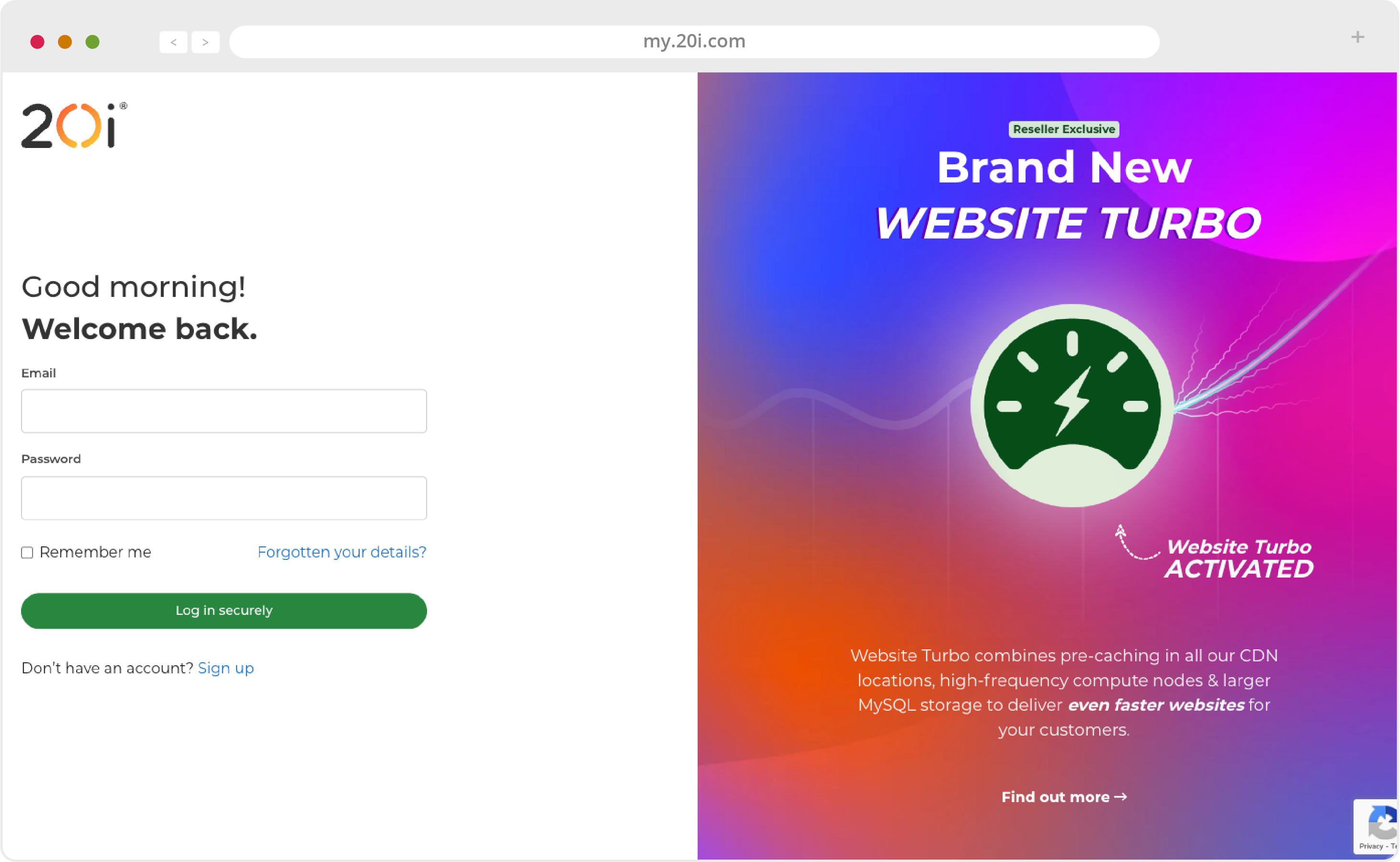This screenshot has height=862, width=1400.
Task: Click the Log in securely button
Action: [x=223, y=610]
